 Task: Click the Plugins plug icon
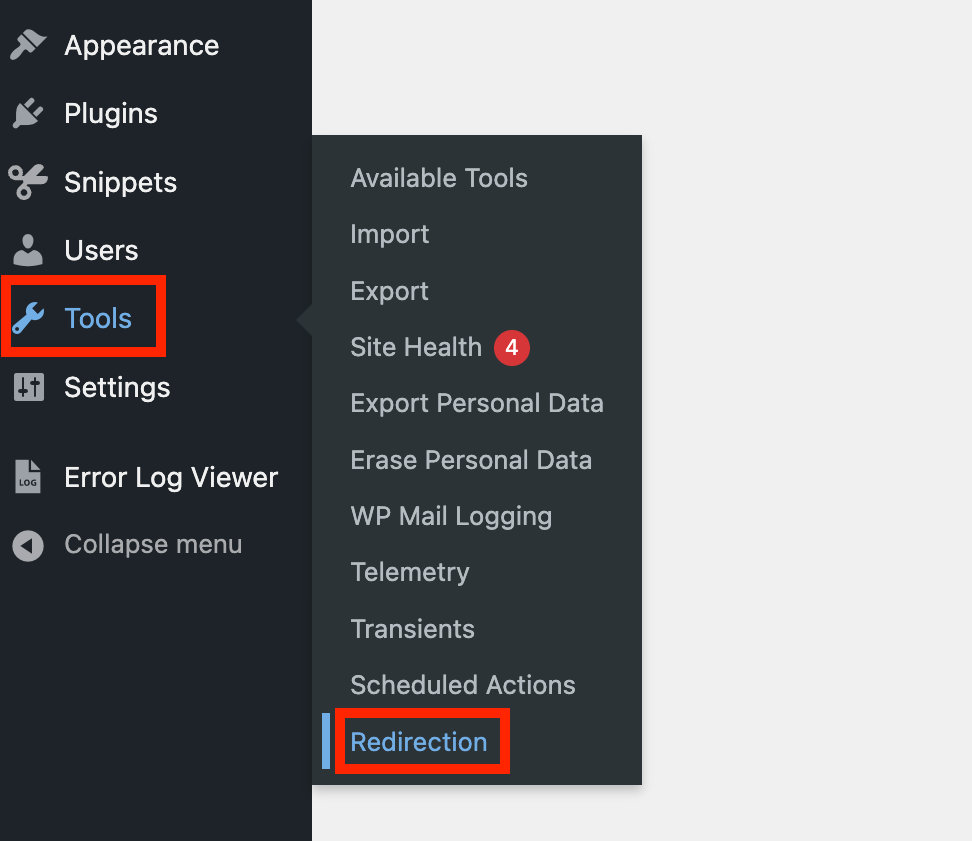pyautogui.click(x=28, y=113)
